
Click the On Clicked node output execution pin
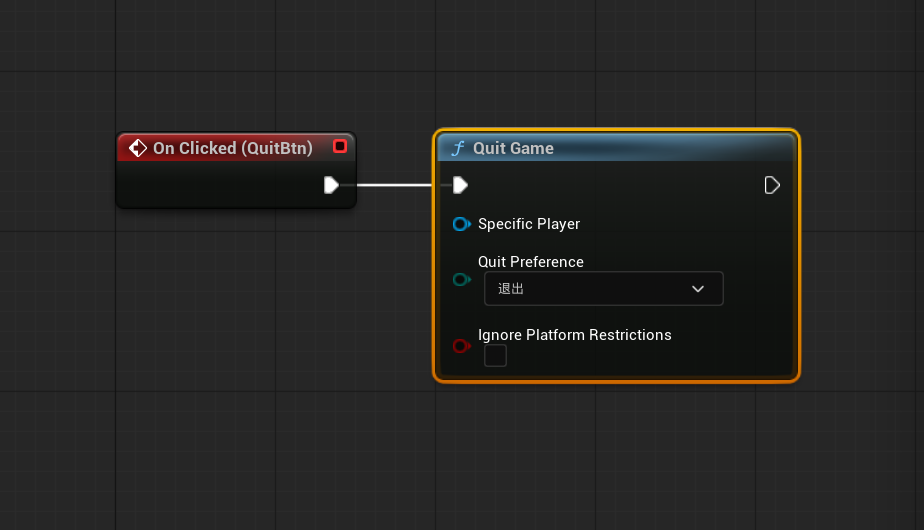click(331, 185)
